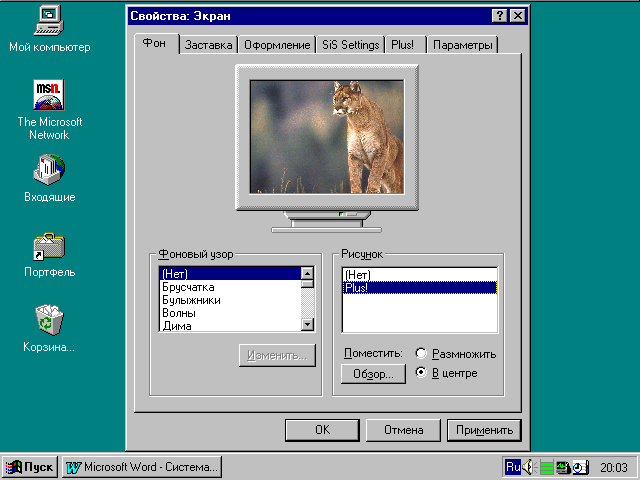Click scroll up arrow in pattern list
Viewport: 640px width, 480px height.
[x=307, y=273]
